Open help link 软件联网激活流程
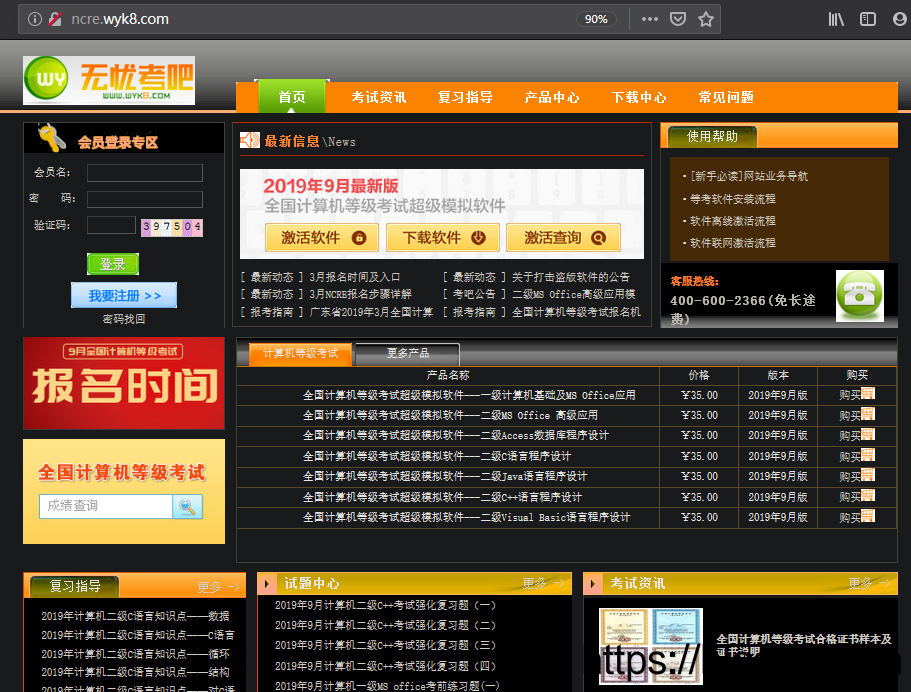This screenshot has width=911, height=692. 733,243
